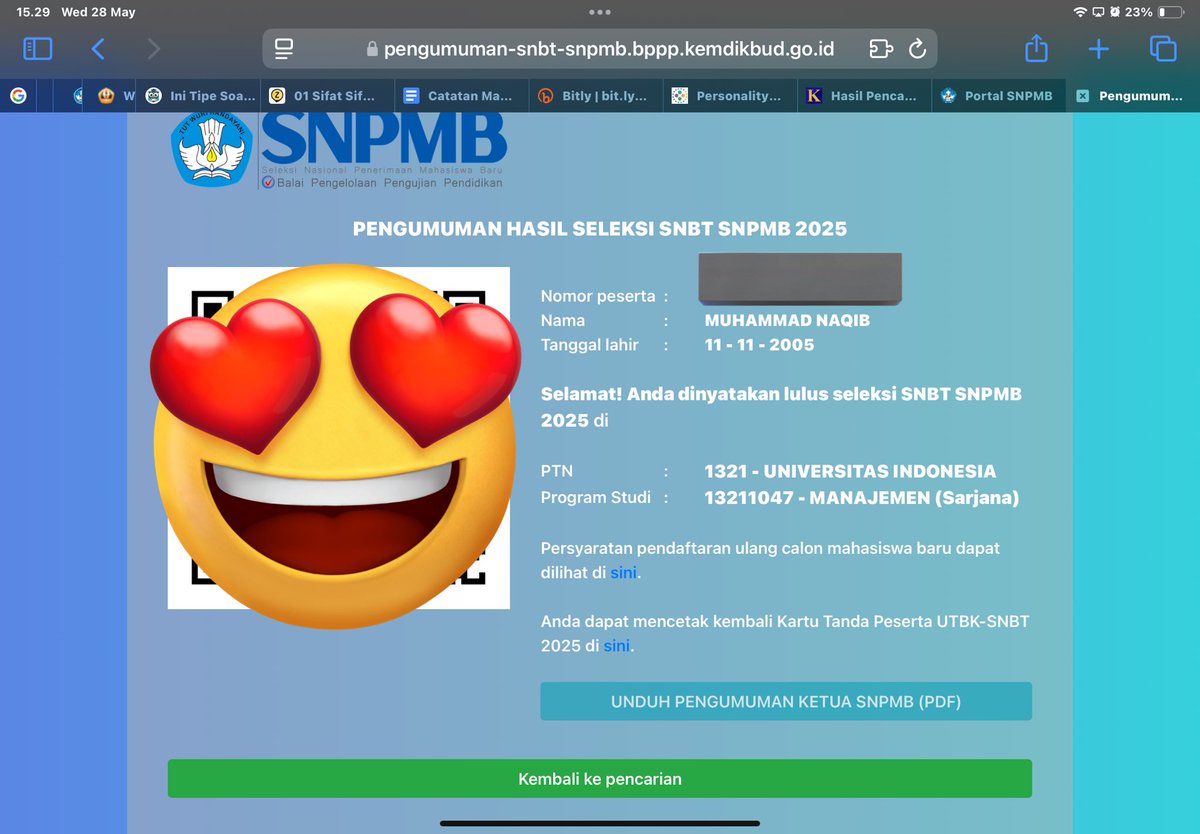The height and width of the screenshot is (834, 1200).
Task: Switch to the 'Portal SNPMB' tab
Action: tap(998, 96)
